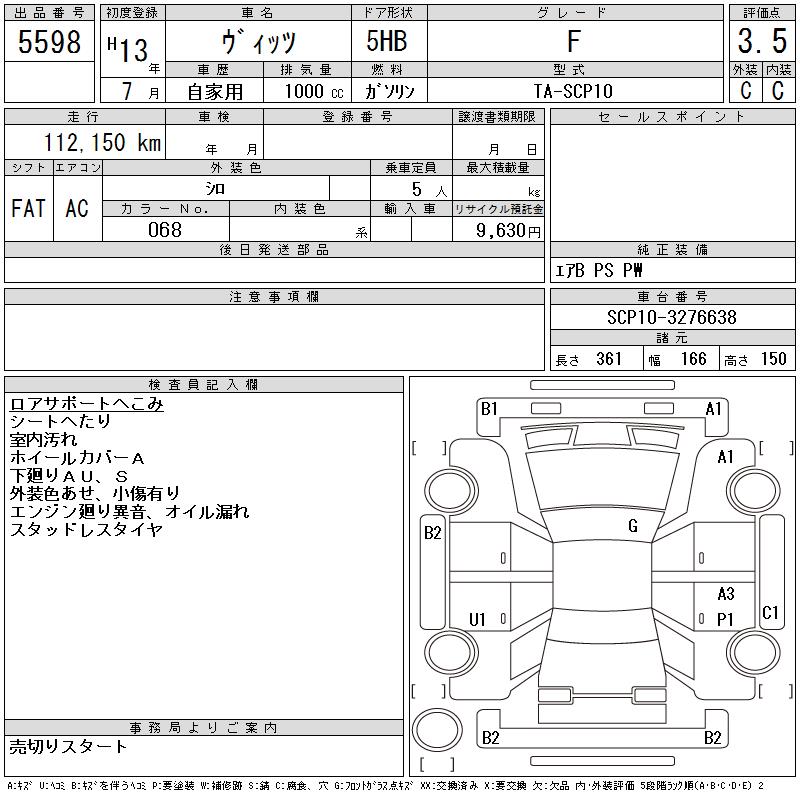Viewport: 800px width, 800px height.
Task: Select the note 下廻りAU、S
Action: [69, 476]
